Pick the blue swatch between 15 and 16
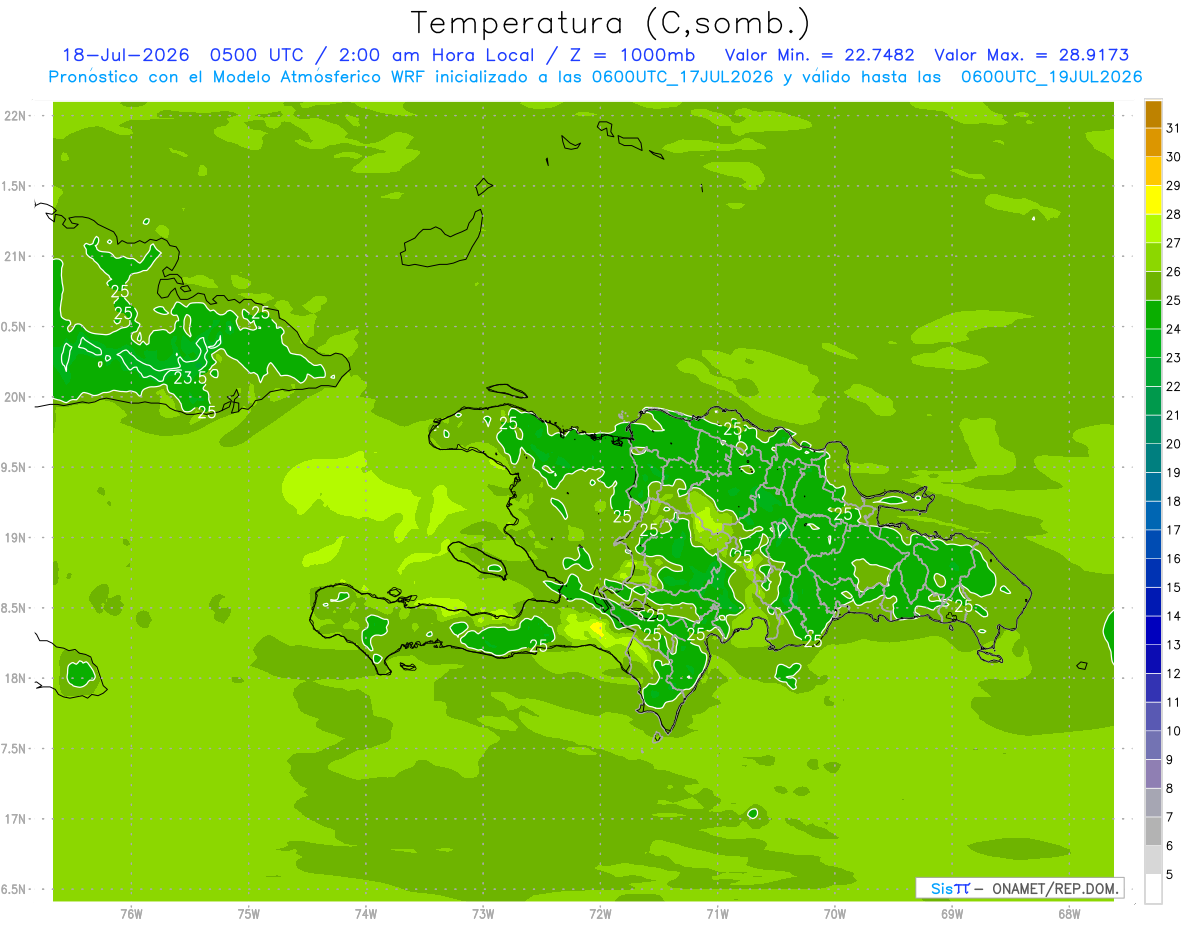This screenshot has width=1200, height=927. tap(1153, 573)
